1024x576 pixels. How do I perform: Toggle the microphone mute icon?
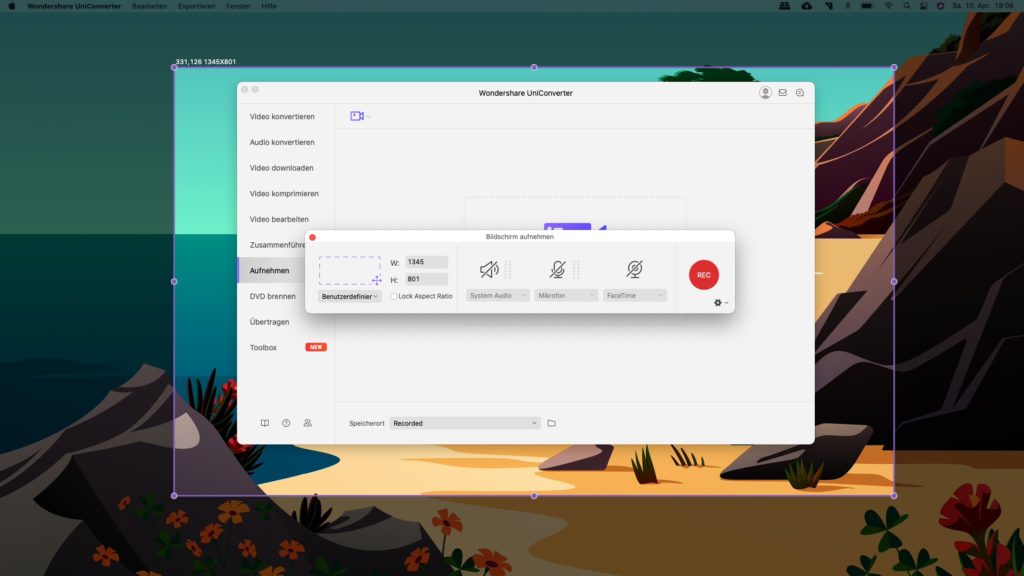click(557, 269)
